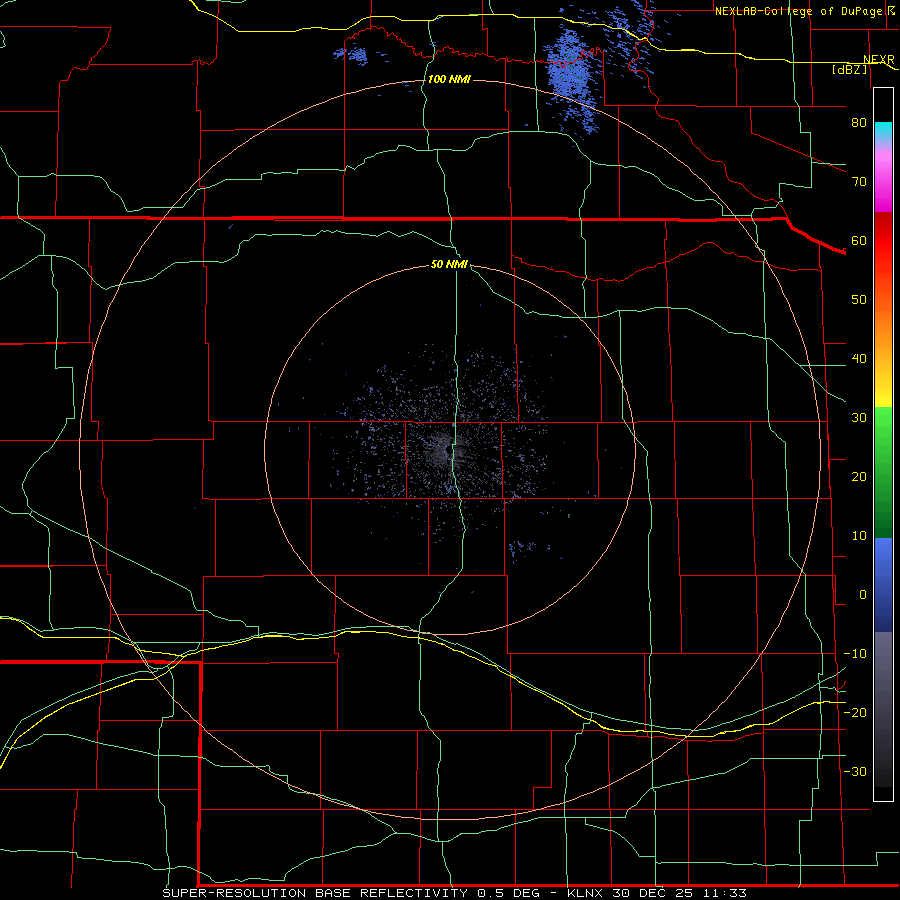Click the green band of the color scale
900x900 pixels.
pos(883,472)
